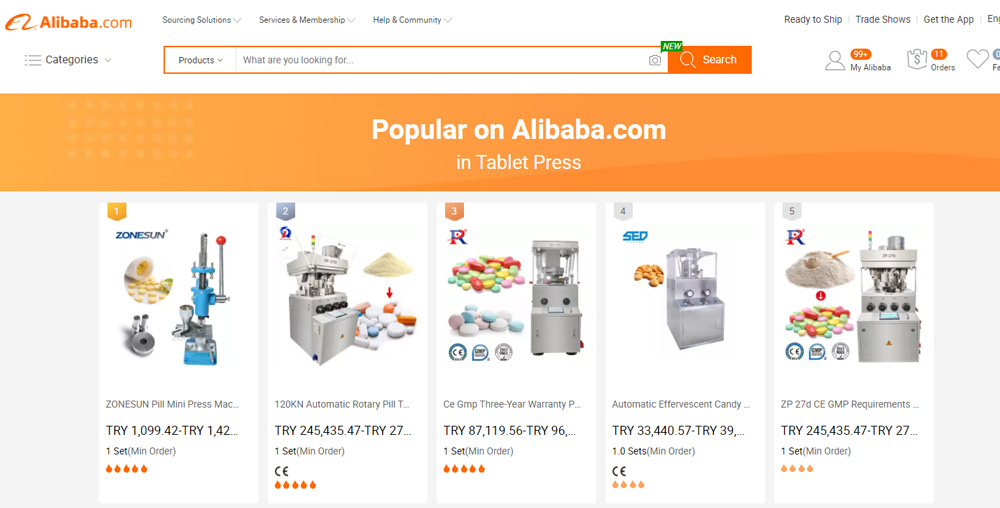
Task: Expand the Help & Community menu
Action: point(412,20)
